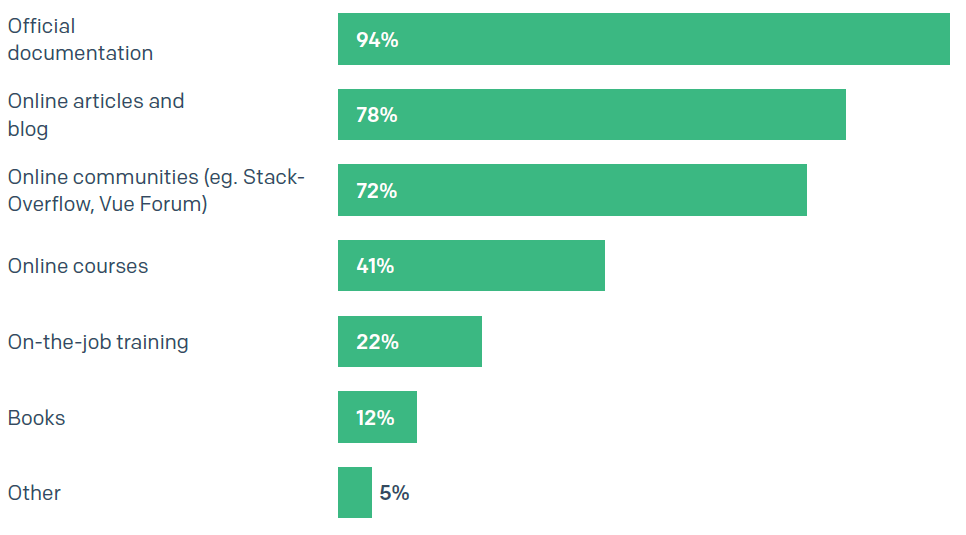Viewport: 966px width, 535px height.
Task: Click the "Online communities" Stack-Overflow label
Action: point(156,190)
